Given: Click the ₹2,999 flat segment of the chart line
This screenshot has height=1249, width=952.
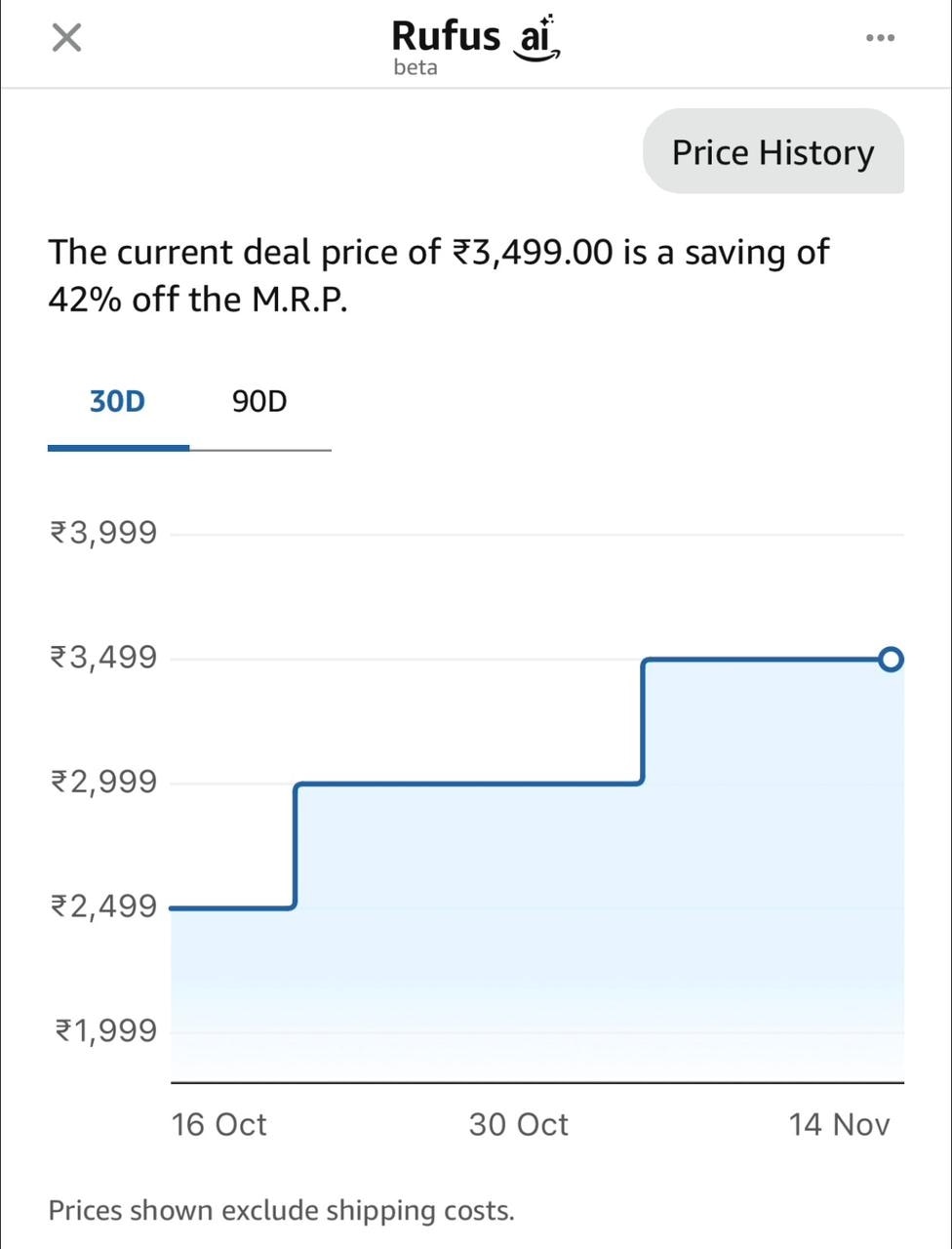Looking at the screenshot, I should 468,783.
